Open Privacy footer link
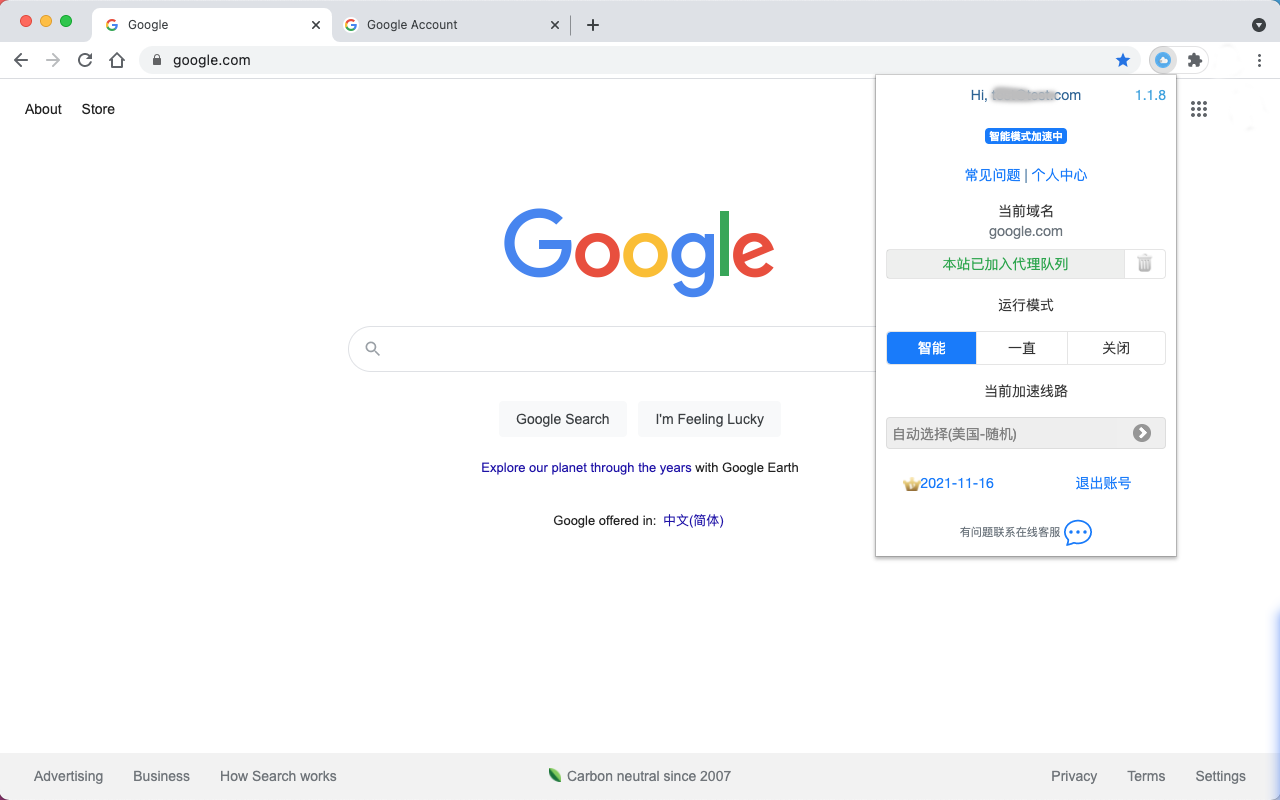 (x=1074, y=776)
